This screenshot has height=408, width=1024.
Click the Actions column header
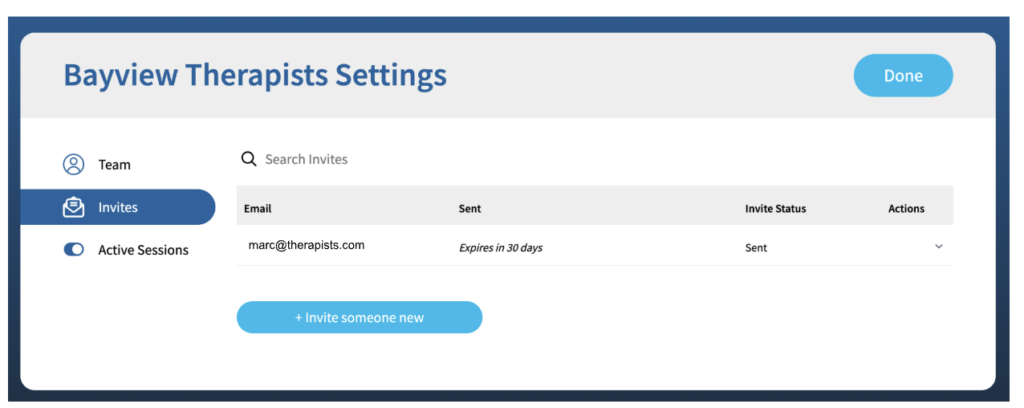coord(906,209)
